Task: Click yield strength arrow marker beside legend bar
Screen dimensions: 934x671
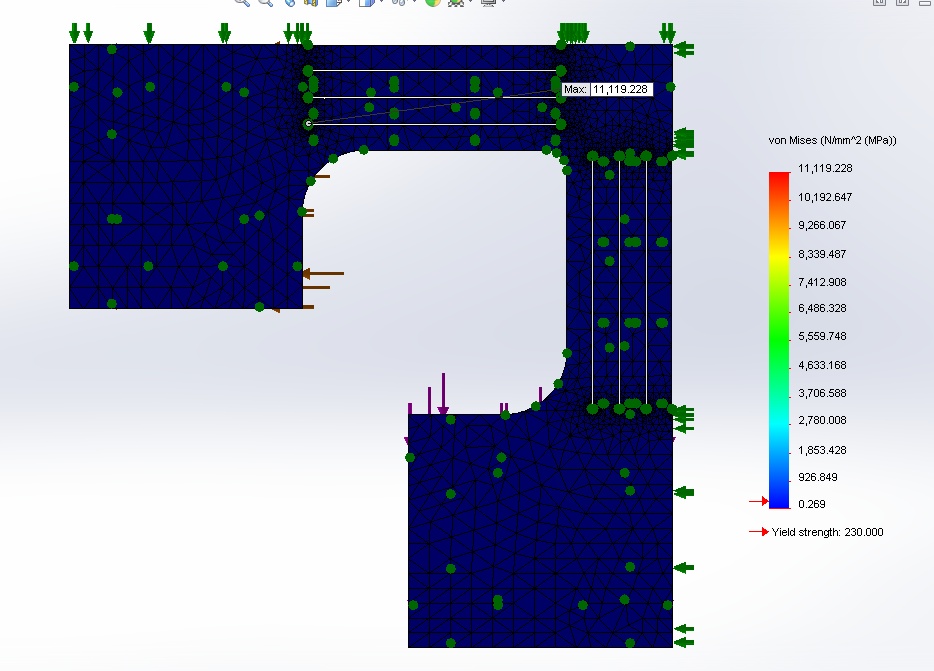Action: click(x=758, y=502)
